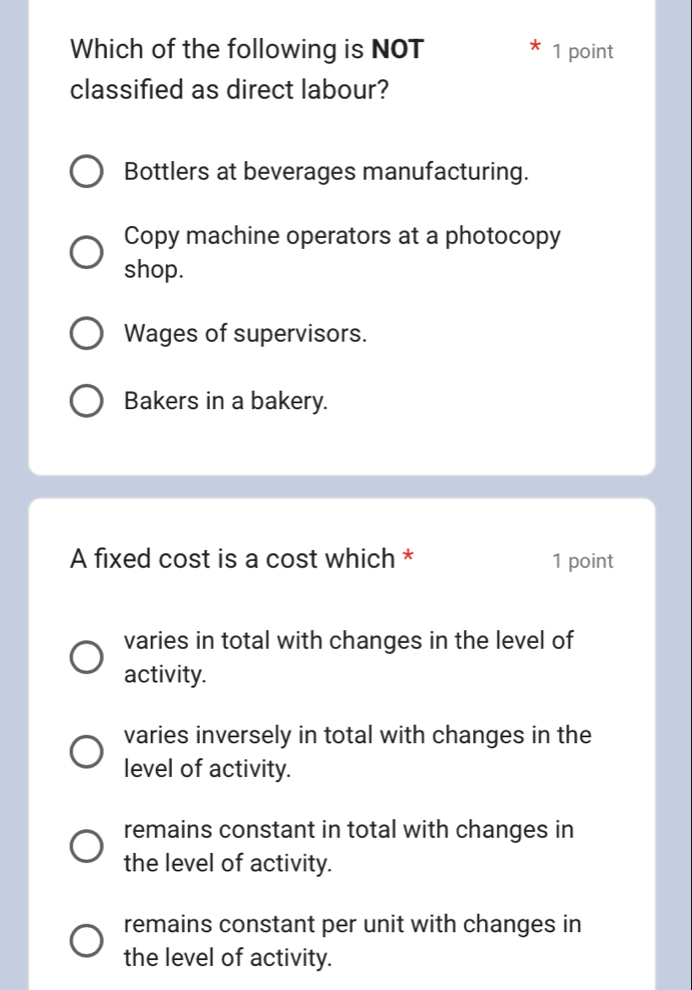This screenshot has width=692, height=990.
Task: Click the 'Wages of supervisors.' option text
Action: 246,334
